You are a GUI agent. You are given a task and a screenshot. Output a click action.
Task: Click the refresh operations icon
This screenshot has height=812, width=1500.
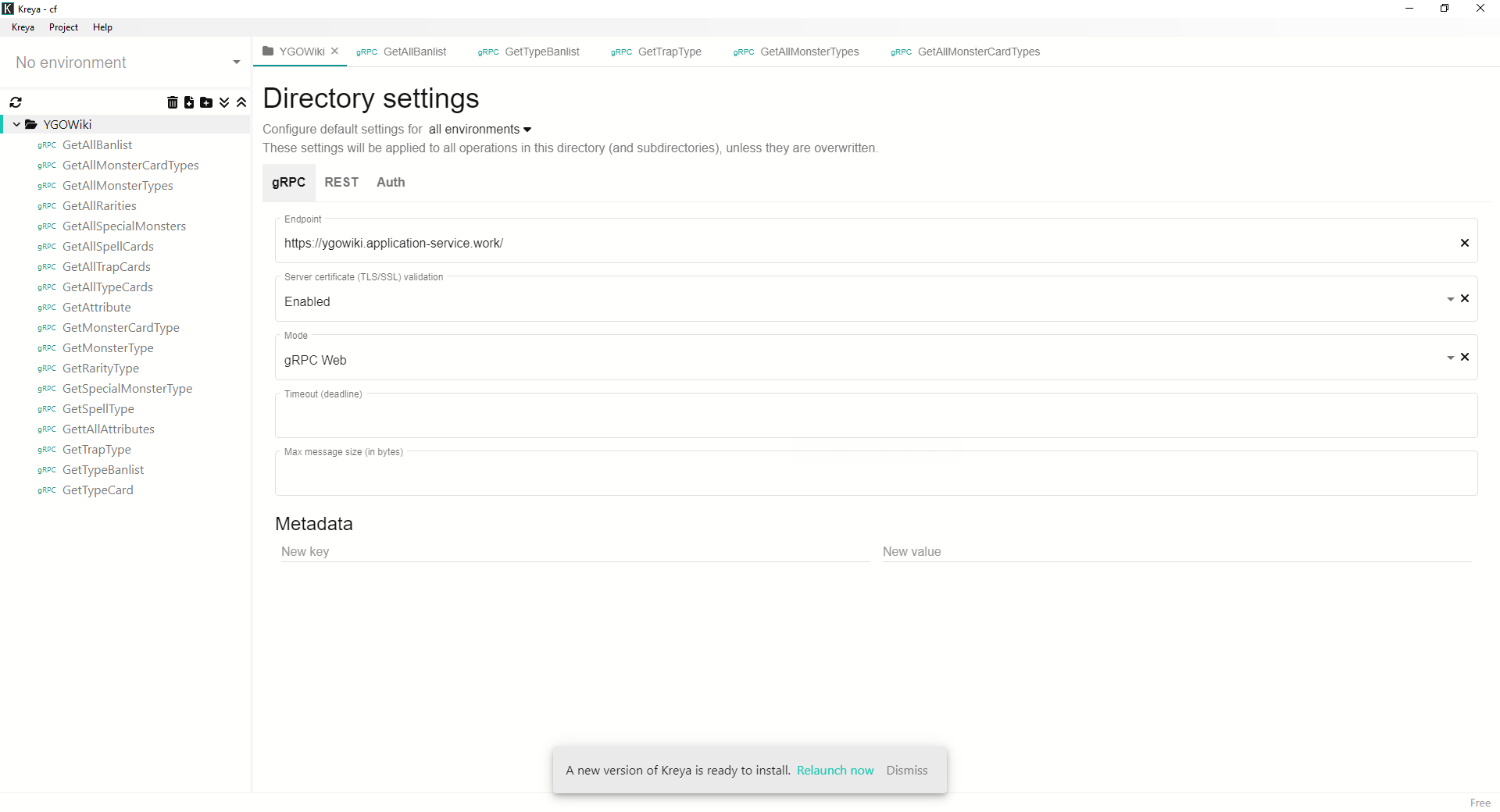(x=16, y=102)
